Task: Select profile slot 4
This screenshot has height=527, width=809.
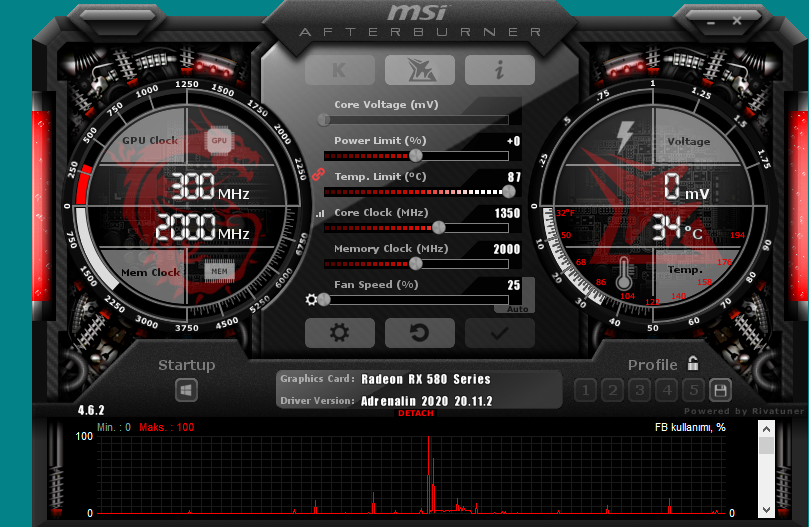Action: (x=667, y=390)
